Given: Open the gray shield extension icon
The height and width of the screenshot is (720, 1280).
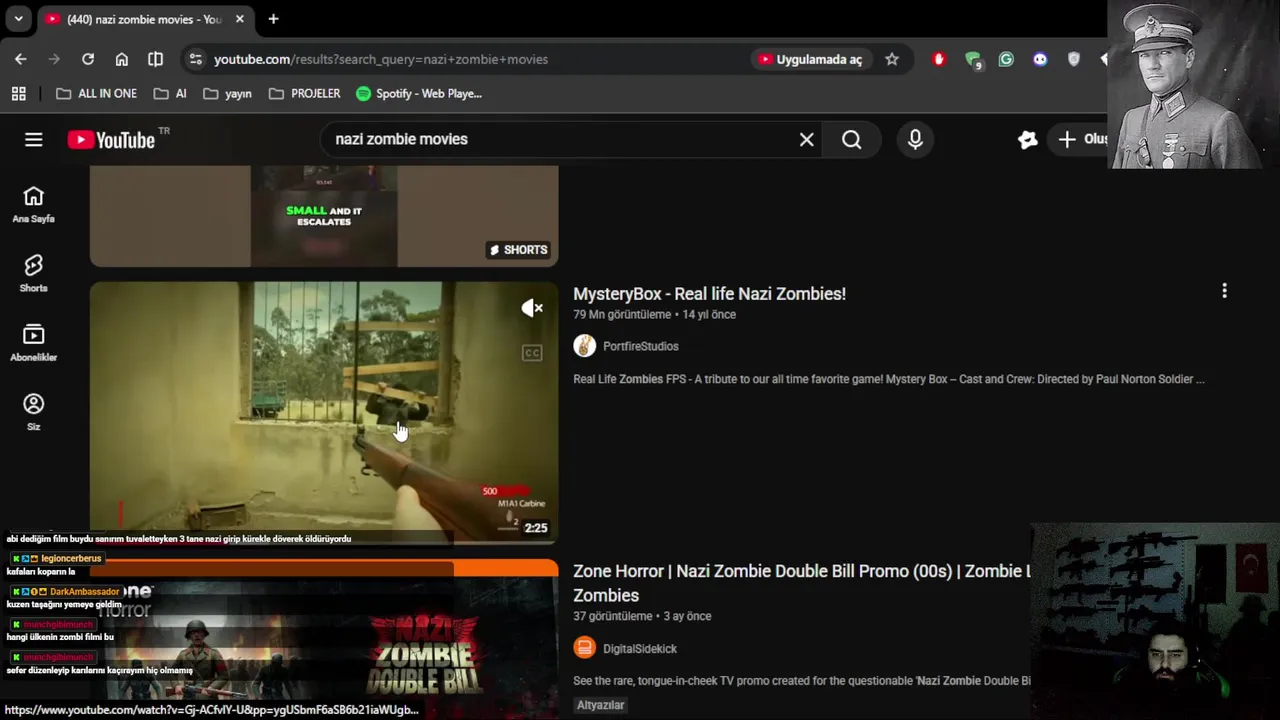Looking at the screenshot, I should point(1074,59).
